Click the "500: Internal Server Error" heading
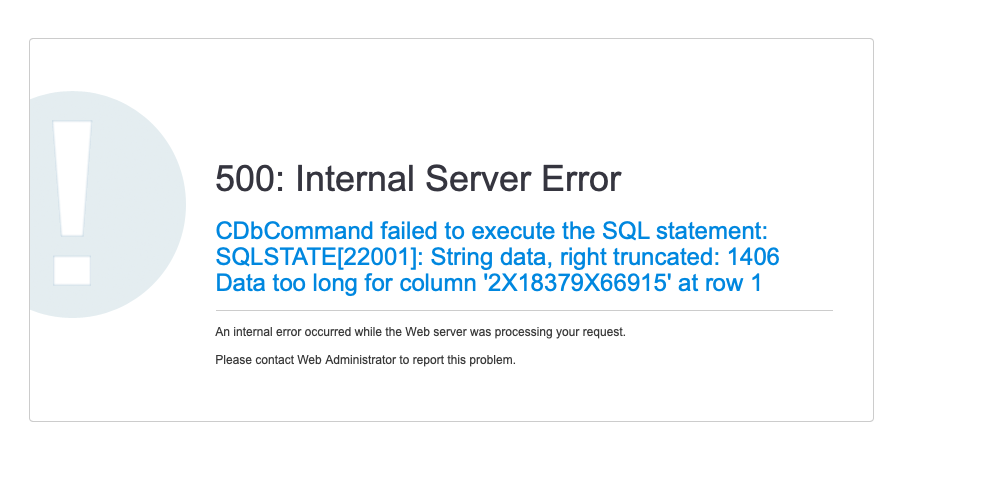Screen dimensions: 985x496 (418, 180)
